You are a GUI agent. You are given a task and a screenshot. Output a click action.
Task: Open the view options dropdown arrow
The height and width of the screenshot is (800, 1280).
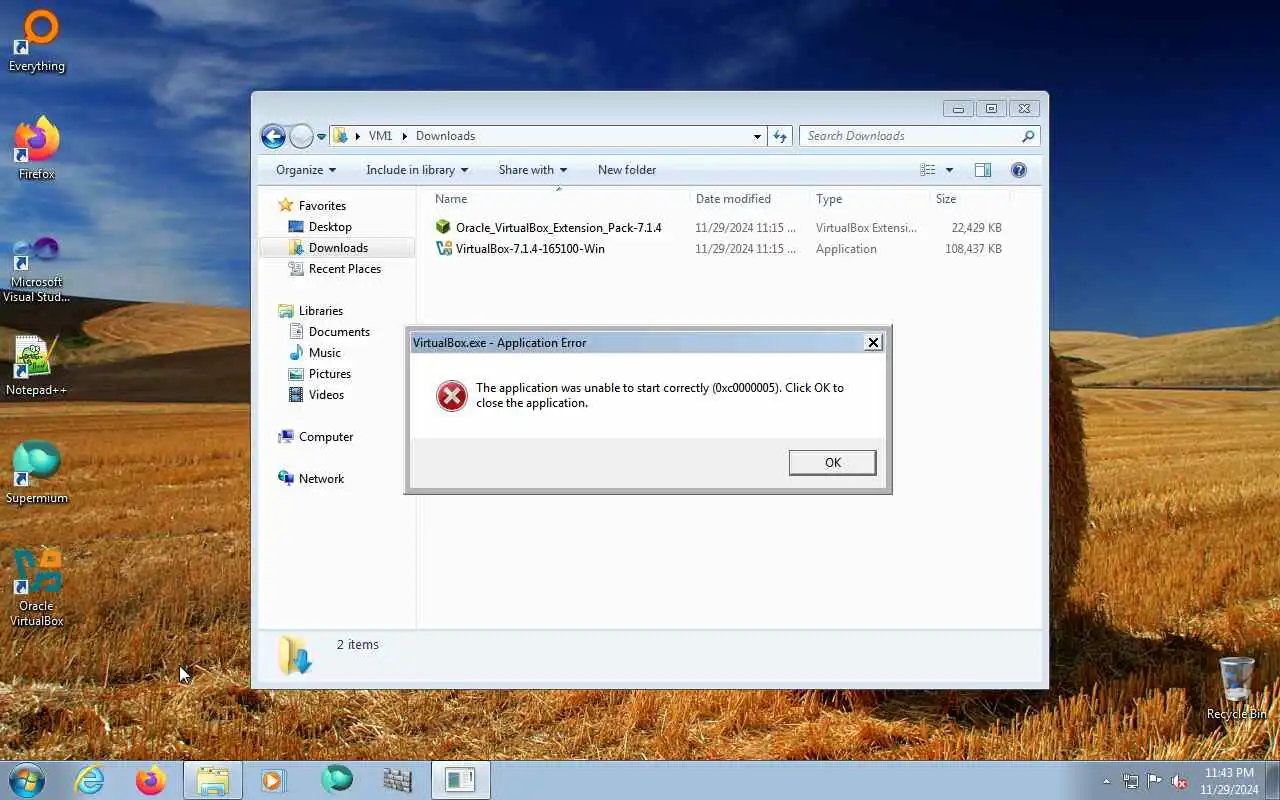tap(949, 170)
